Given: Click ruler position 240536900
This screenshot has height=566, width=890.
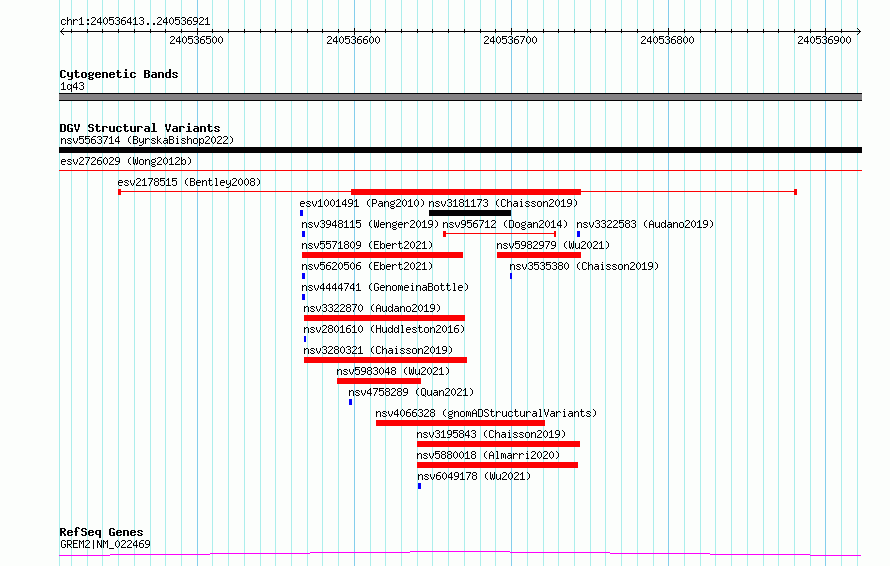Looking at the screenshot, I should pyautogui.click(x=824, y=40).
